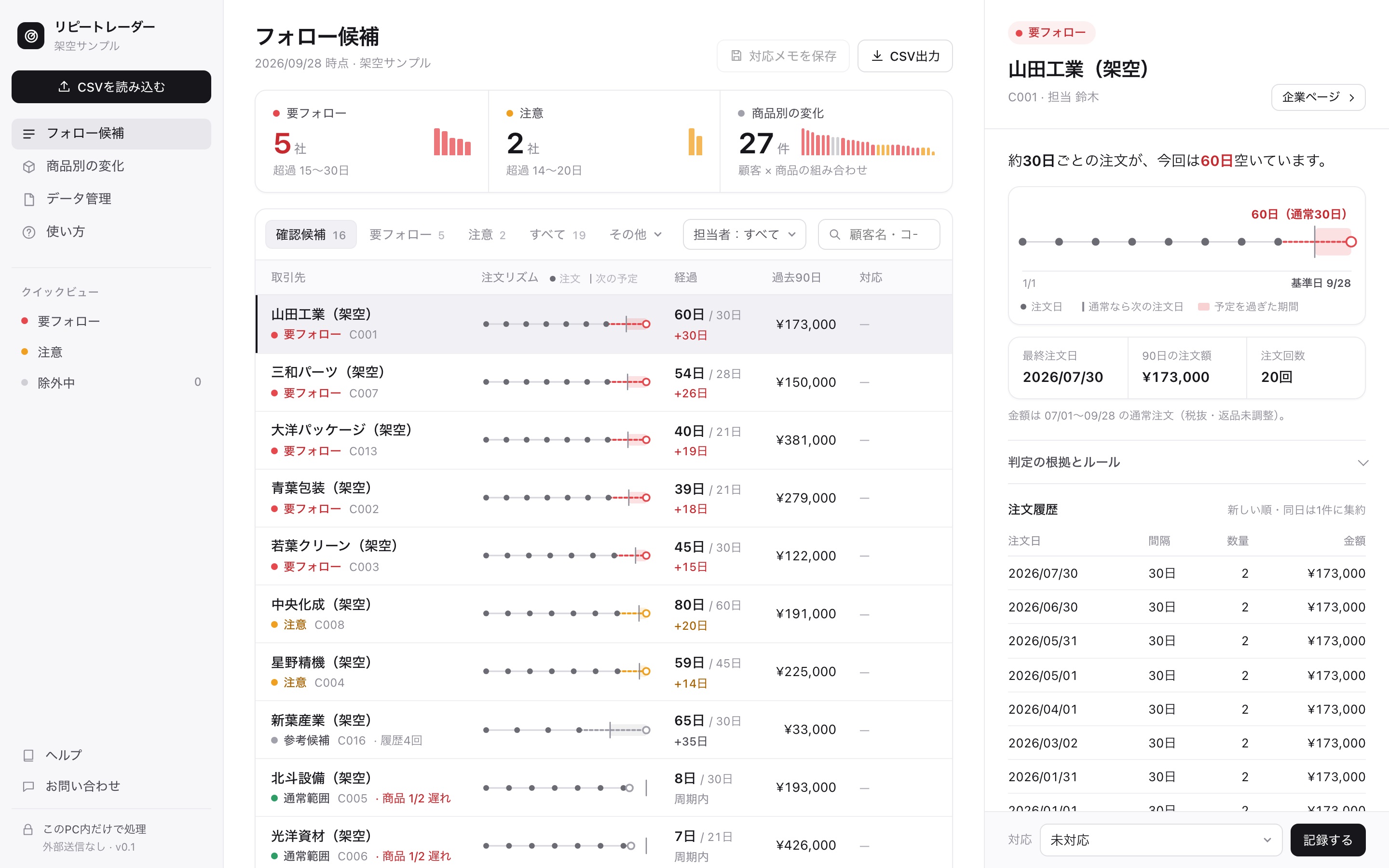Switch to the 要フォロー 5 tab

pos(407,234)
